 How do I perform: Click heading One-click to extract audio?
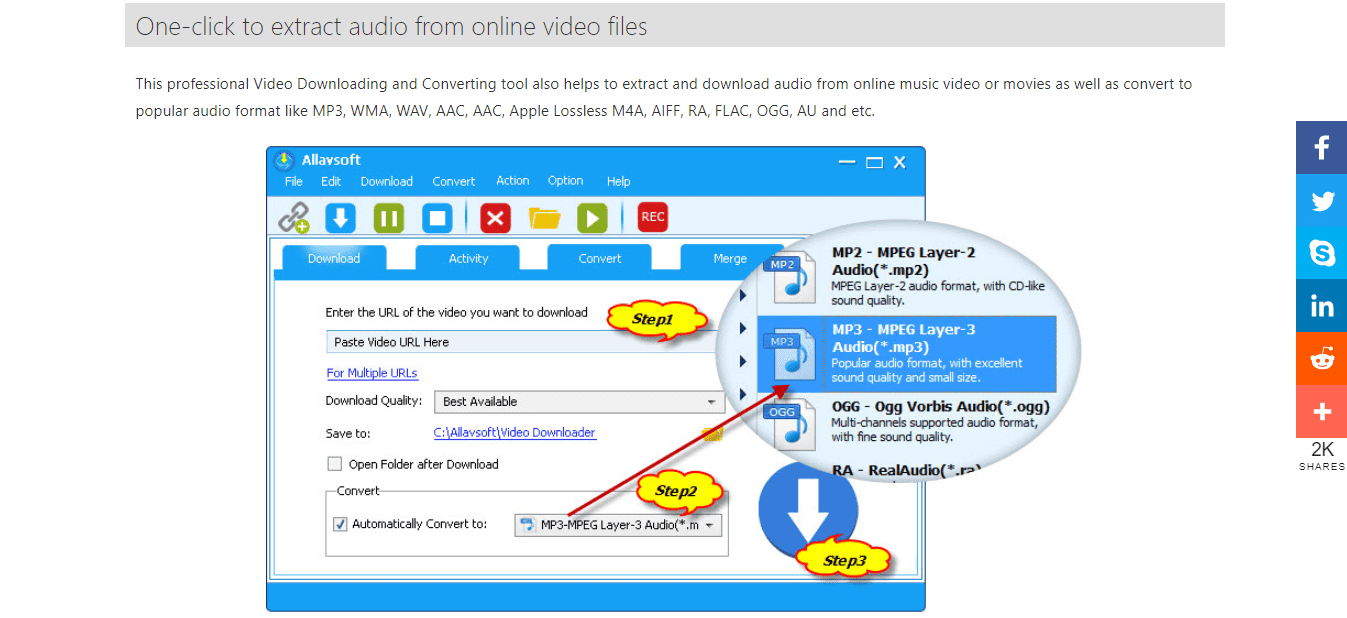pyautogui.click(x=392, y=26)
